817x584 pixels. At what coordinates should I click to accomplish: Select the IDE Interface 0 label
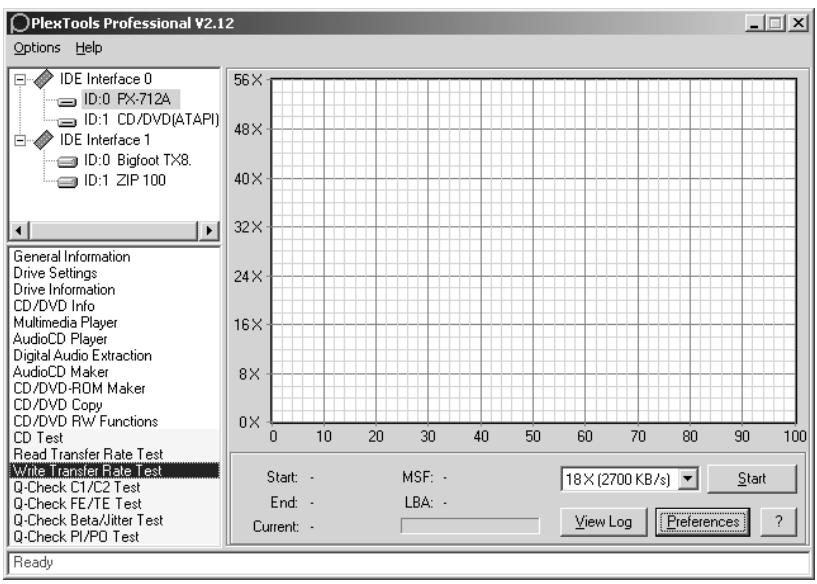(106, 79)
